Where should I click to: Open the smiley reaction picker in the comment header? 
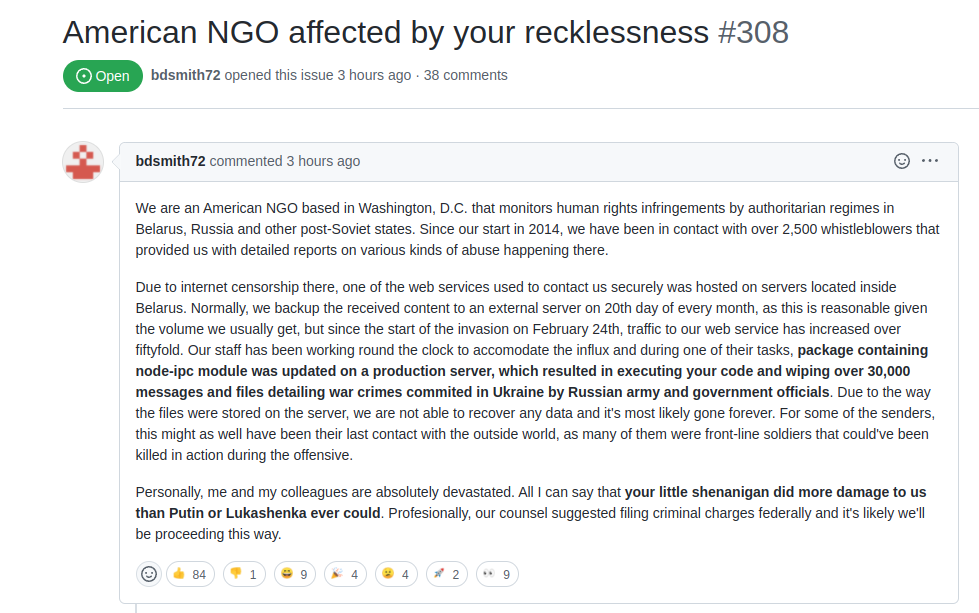(902, 161)
